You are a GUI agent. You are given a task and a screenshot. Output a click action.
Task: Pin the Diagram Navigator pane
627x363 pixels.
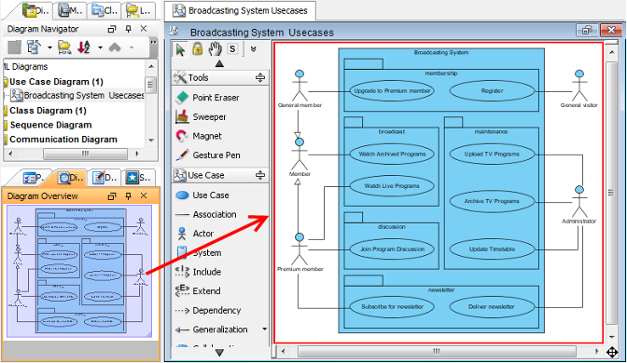click(128, 29)
